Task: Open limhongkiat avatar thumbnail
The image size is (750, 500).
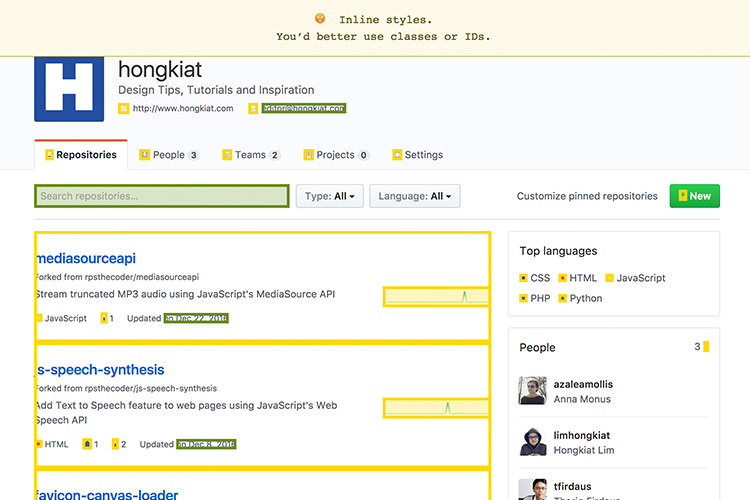Action: [x=532, y=442]
